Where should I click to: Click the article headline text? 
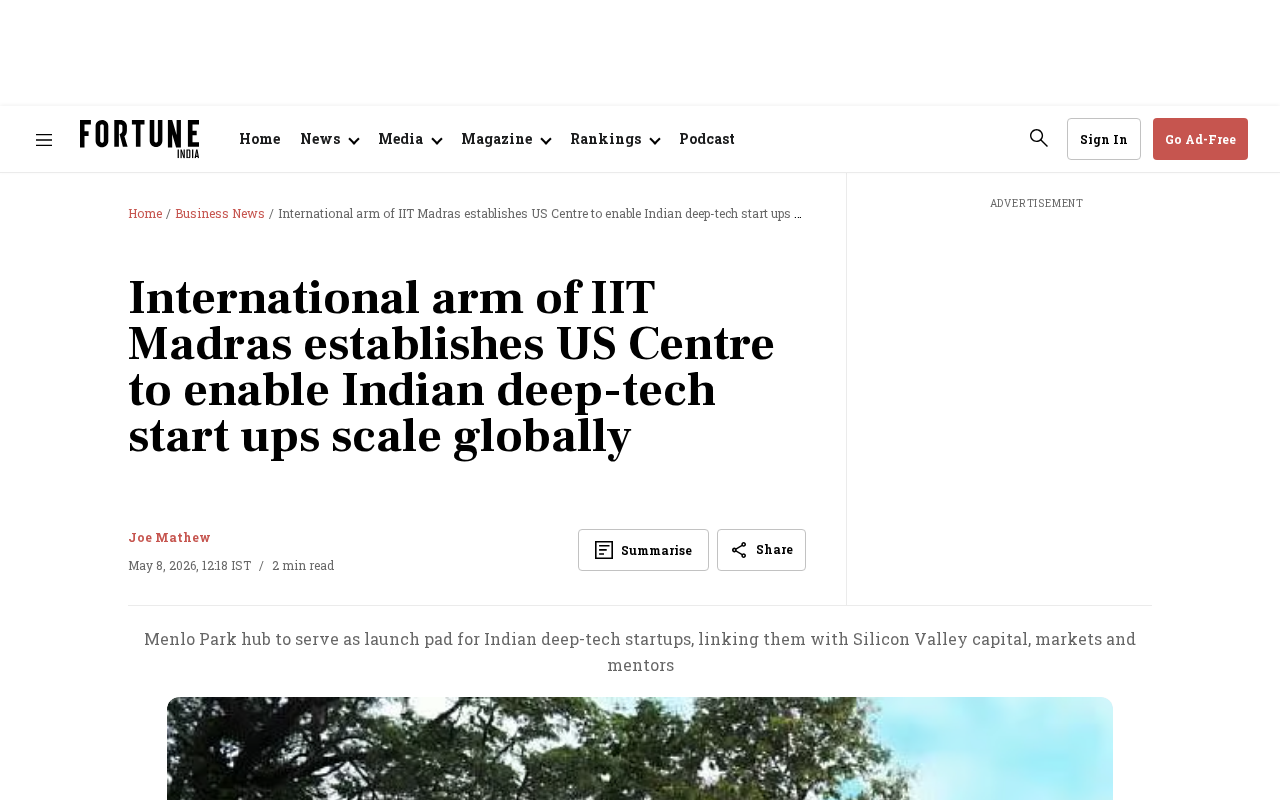click(x=452, y=367)
